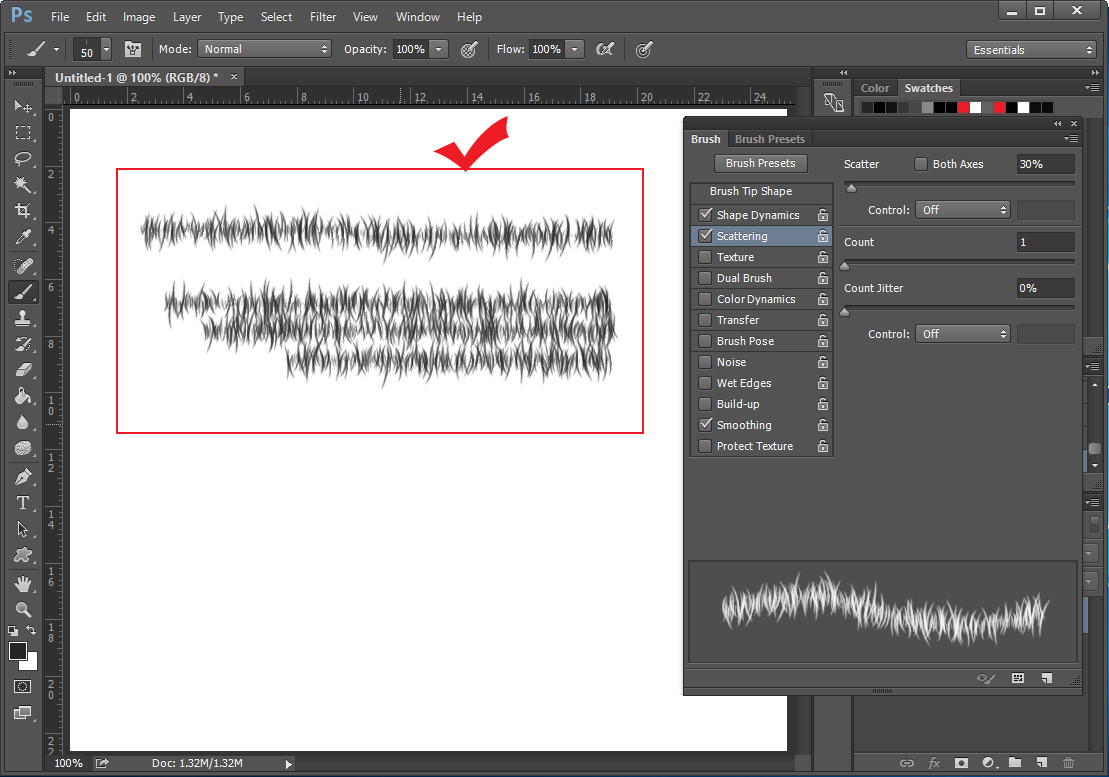The height and width of the screenshot is (777, 1109).
Task: Select the Pen tool
Action: pos(23,477)
